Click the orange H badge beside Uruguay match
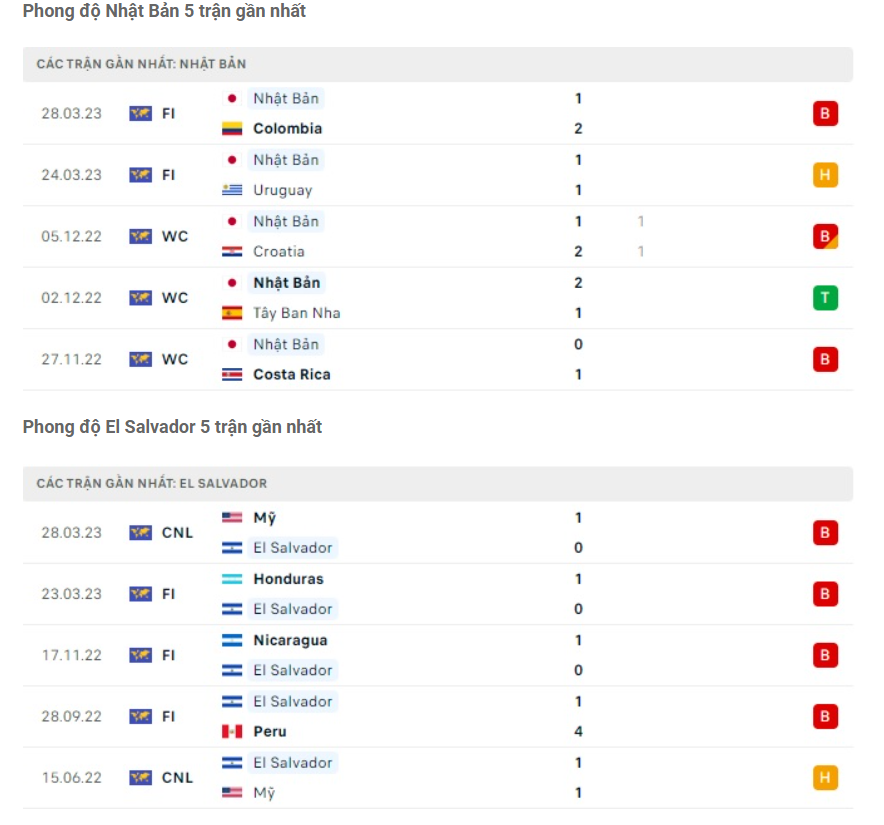 pos(825,174)
